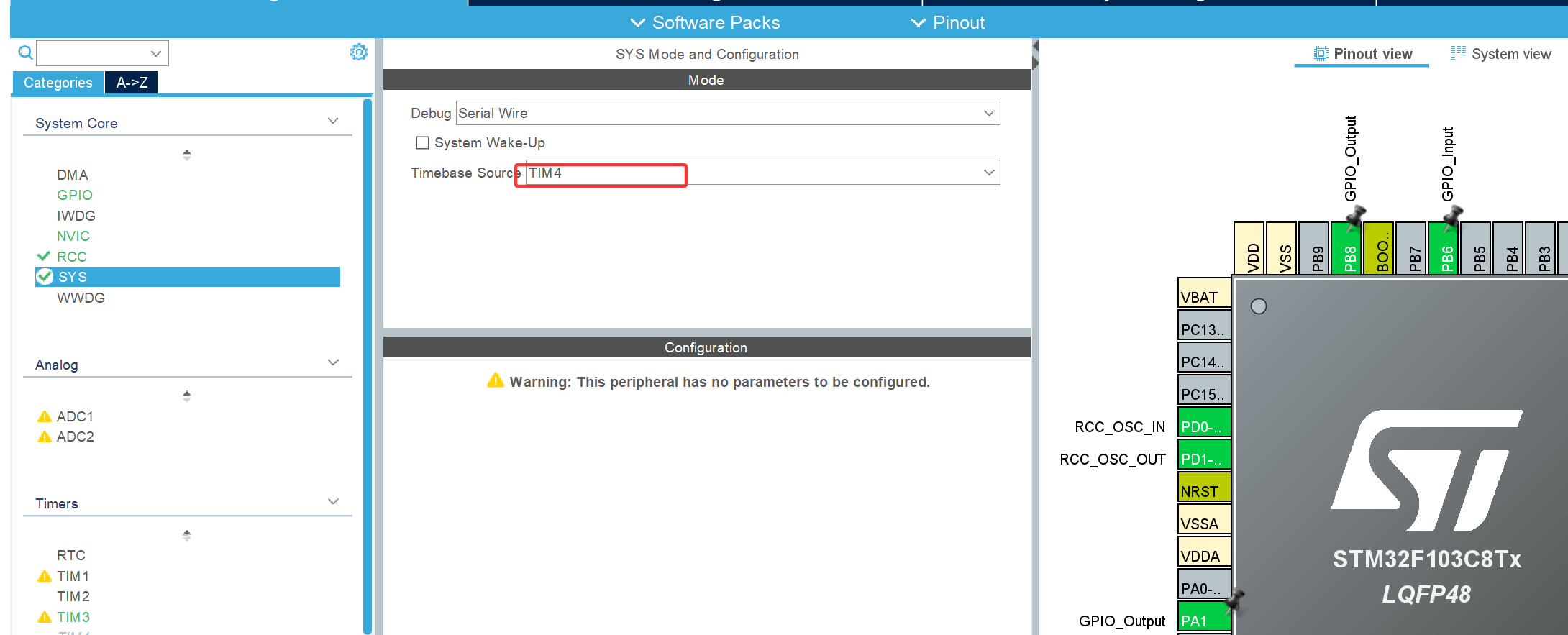Open the Timebase Source dropdown
Viewport: 1568px width, 635px height.
pyautogui.click(x=989, y=173)
